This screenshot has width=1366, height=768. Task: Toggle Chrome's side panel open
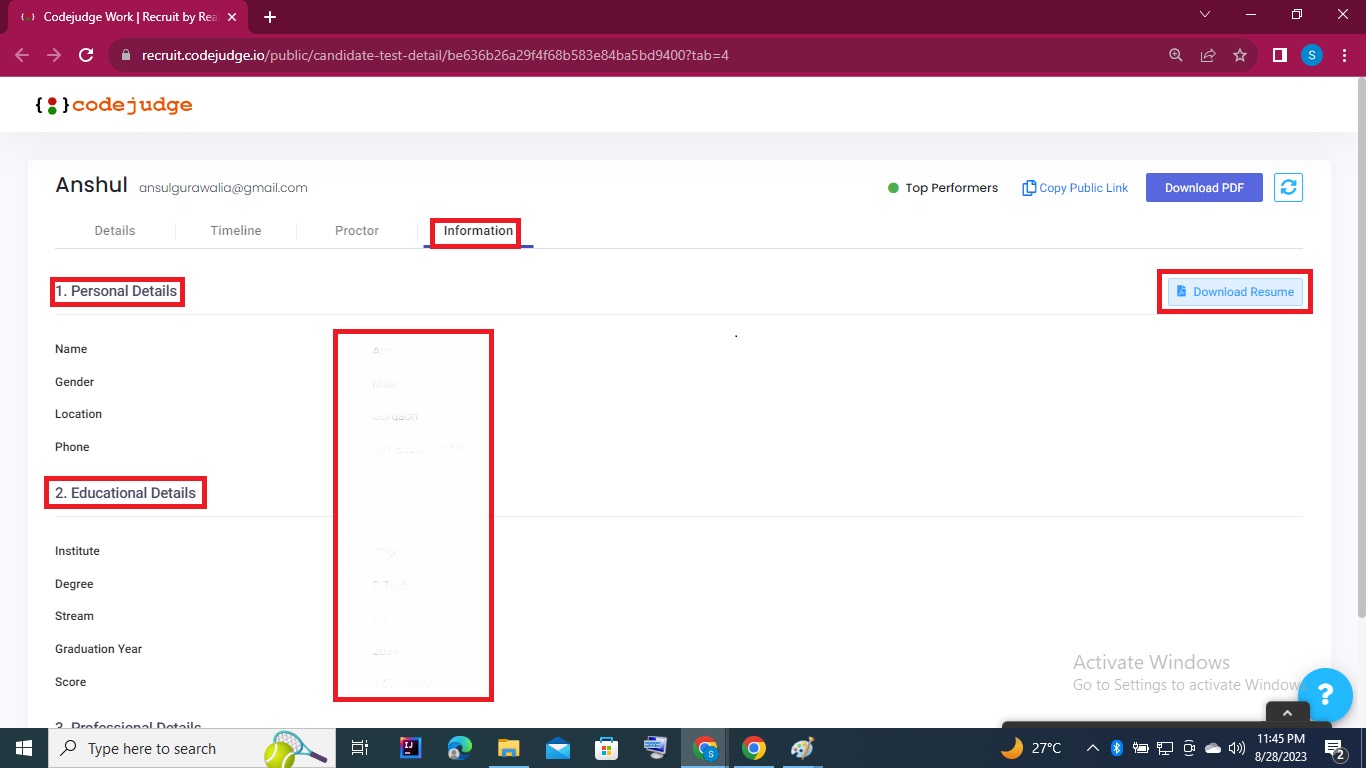(x=1279, y=55)
